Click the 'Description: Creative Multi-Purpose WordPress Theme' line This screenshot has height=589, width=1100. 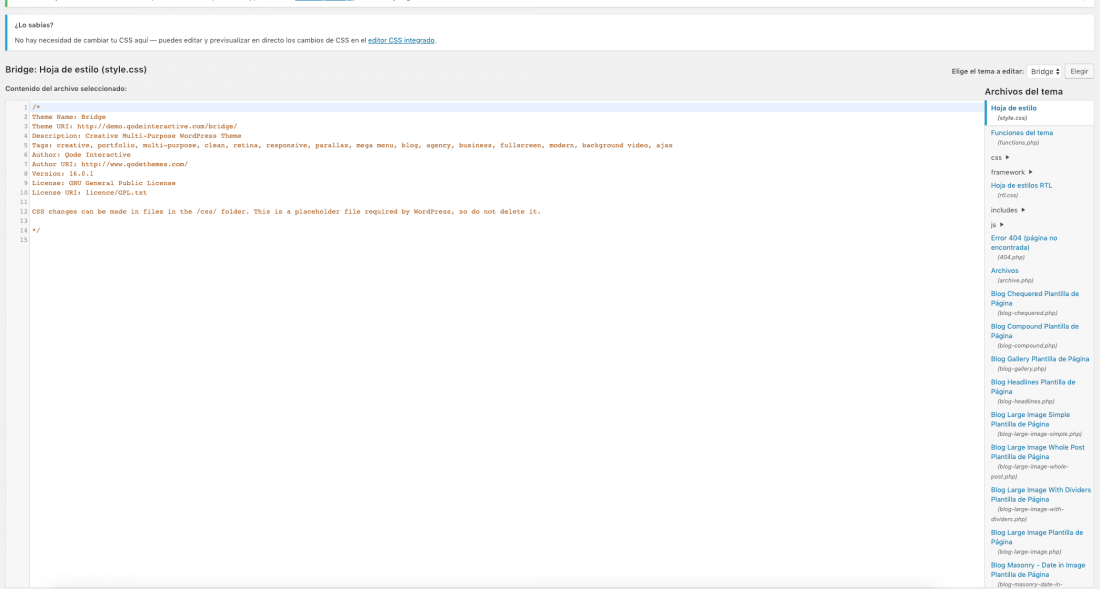coord(136,136)
